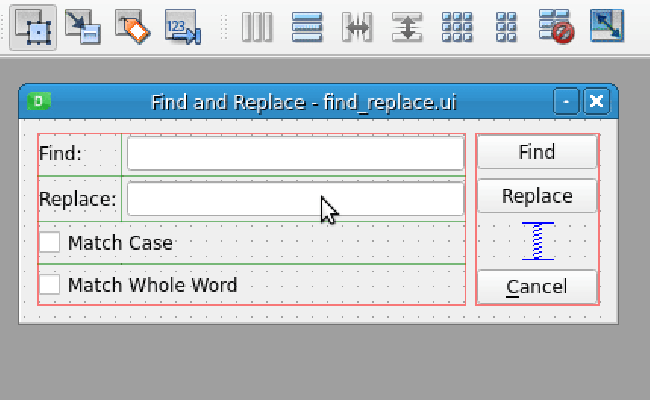
Task: Apply Lay Out Horizontally
Action: [257, 27]
